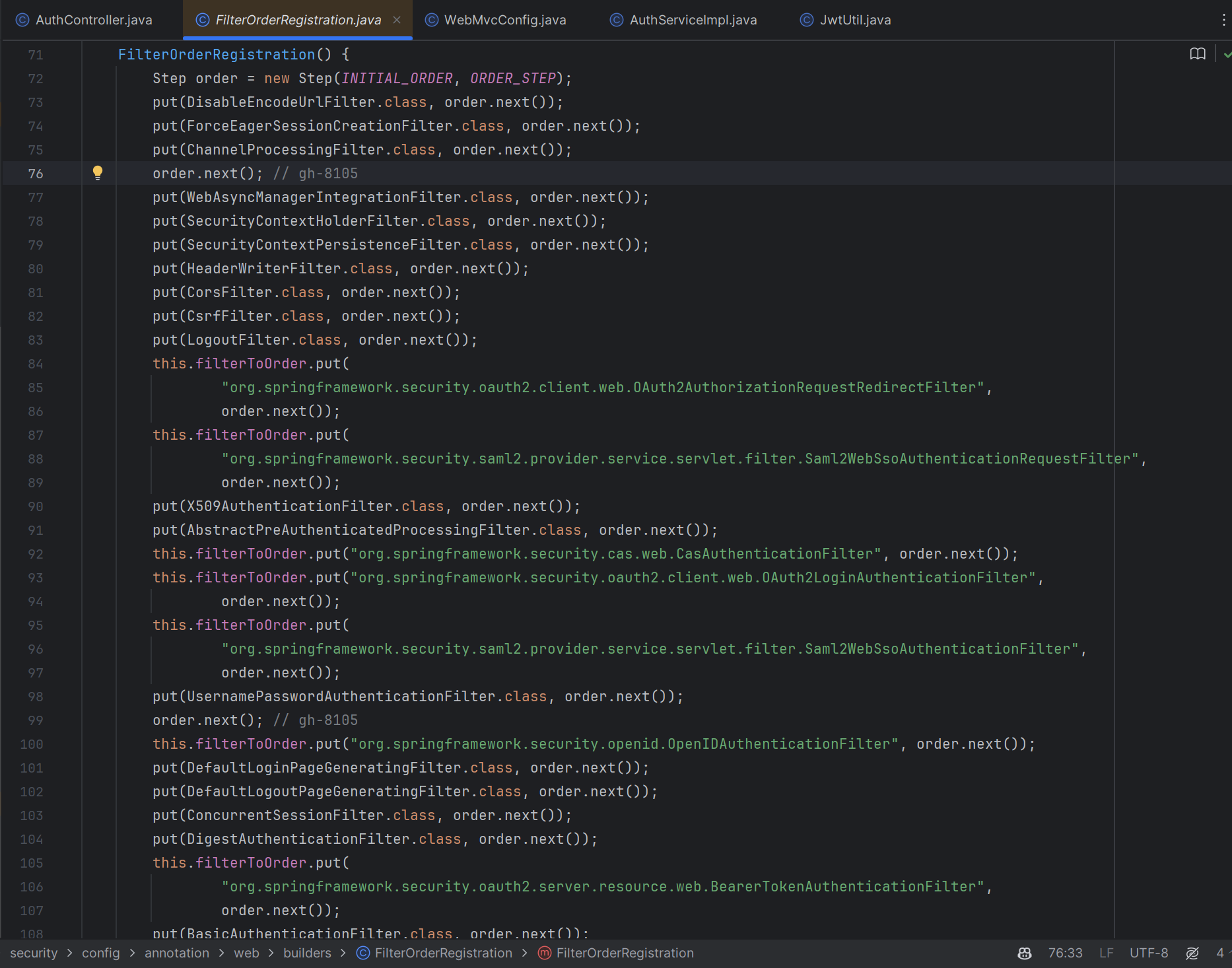Image resolution: width=1232 pixels, height=968 pixels.
Task: Toggle Reader Mode book icon
Action: click(1198, 54)
